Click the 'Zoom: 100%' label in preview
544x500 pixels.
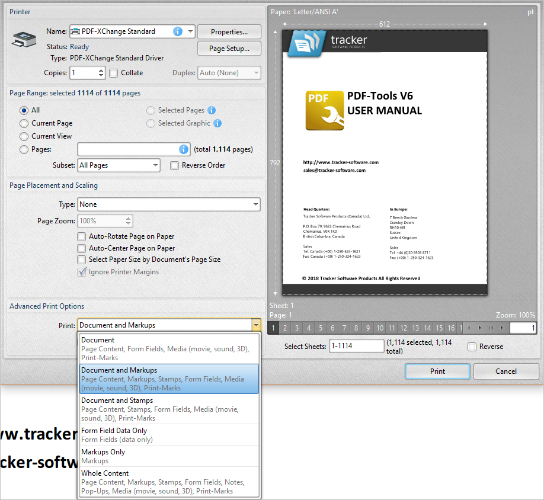515,315
